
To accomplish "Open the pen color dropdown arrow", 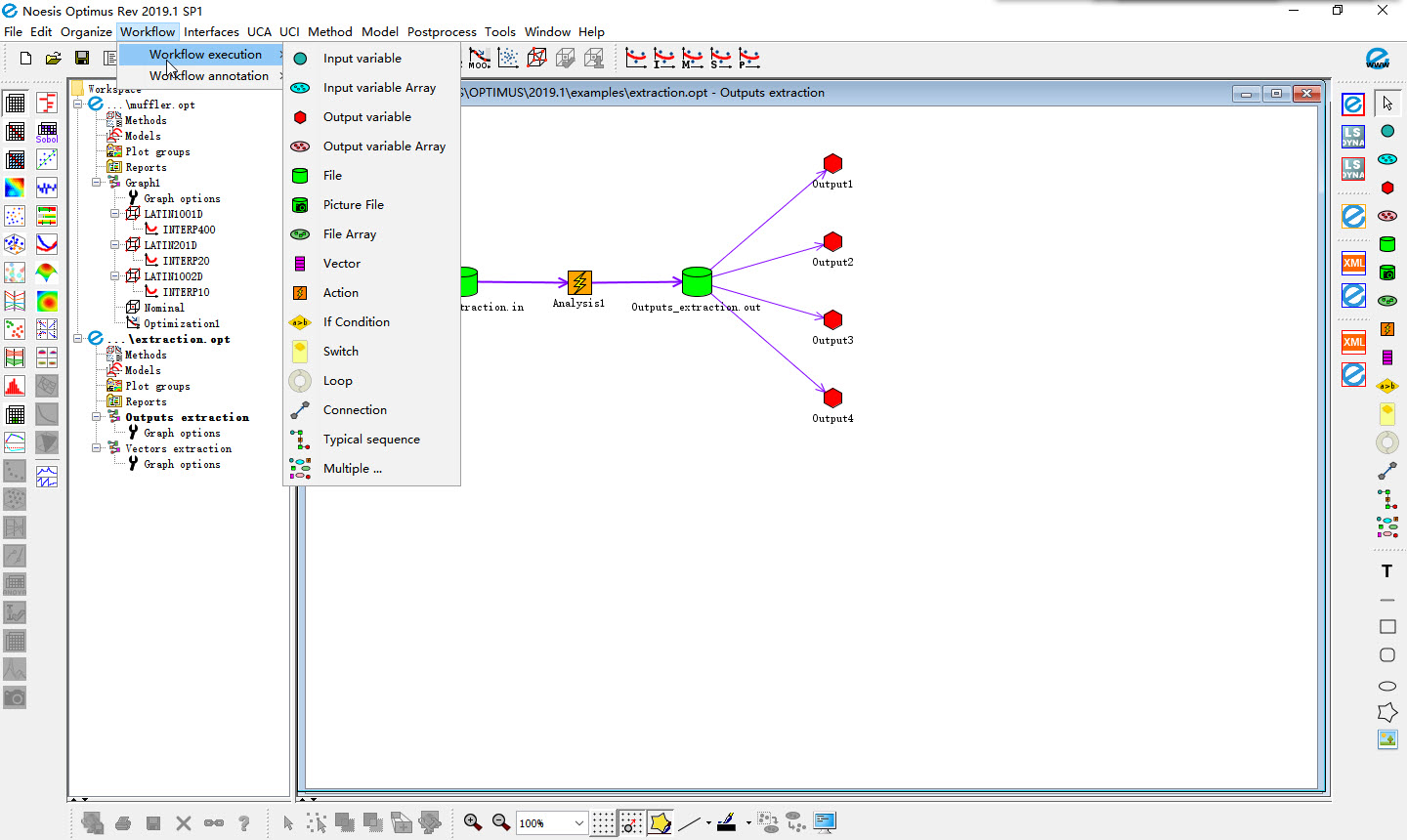I will click(x=748, y=822).
